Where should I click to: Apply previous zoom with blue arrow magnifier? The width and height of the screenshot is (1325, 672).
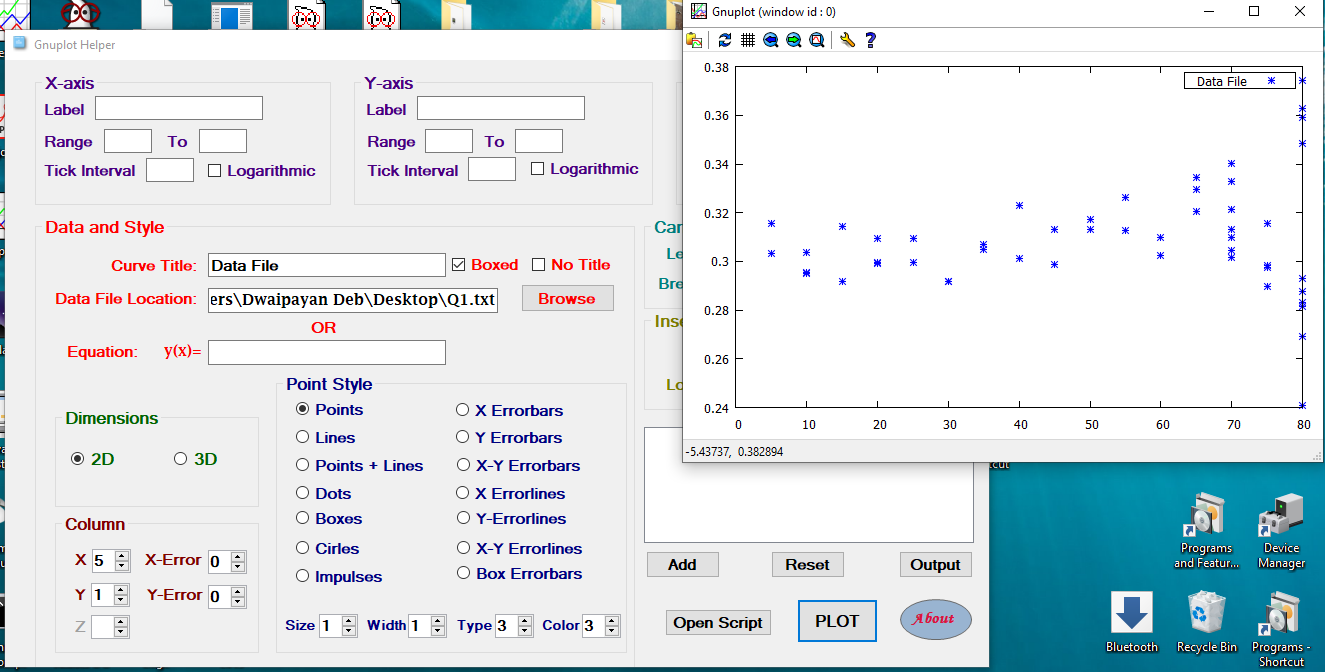771,40
